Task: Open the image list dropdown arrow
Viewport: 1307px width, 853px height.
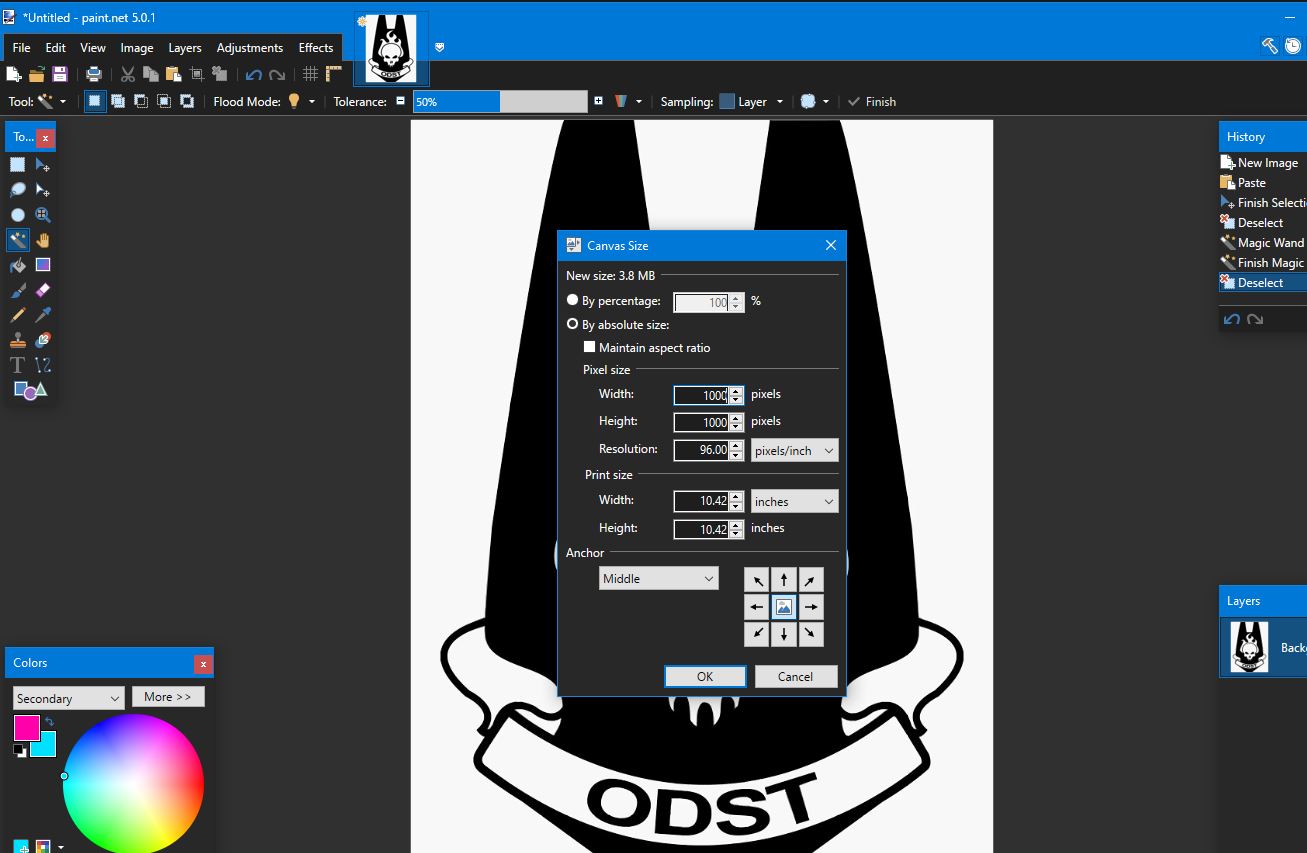Action: tap(439, 47)
